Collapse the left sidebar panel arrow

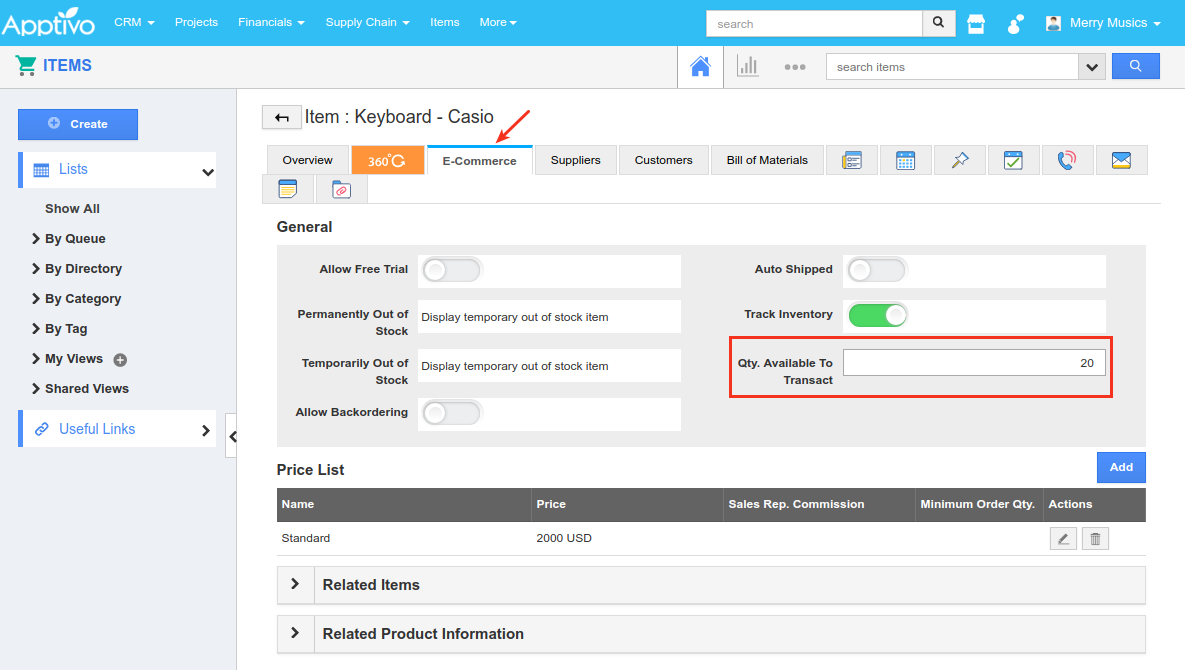click(x=232, y=436)
